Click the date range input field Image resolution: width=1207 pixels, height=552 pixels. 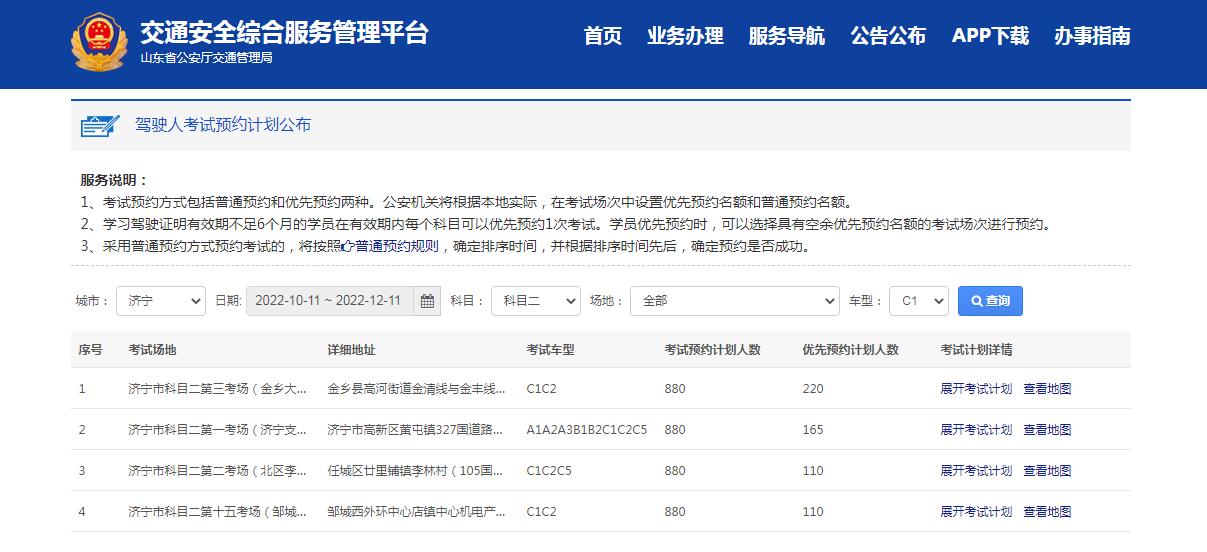point(329,301)
